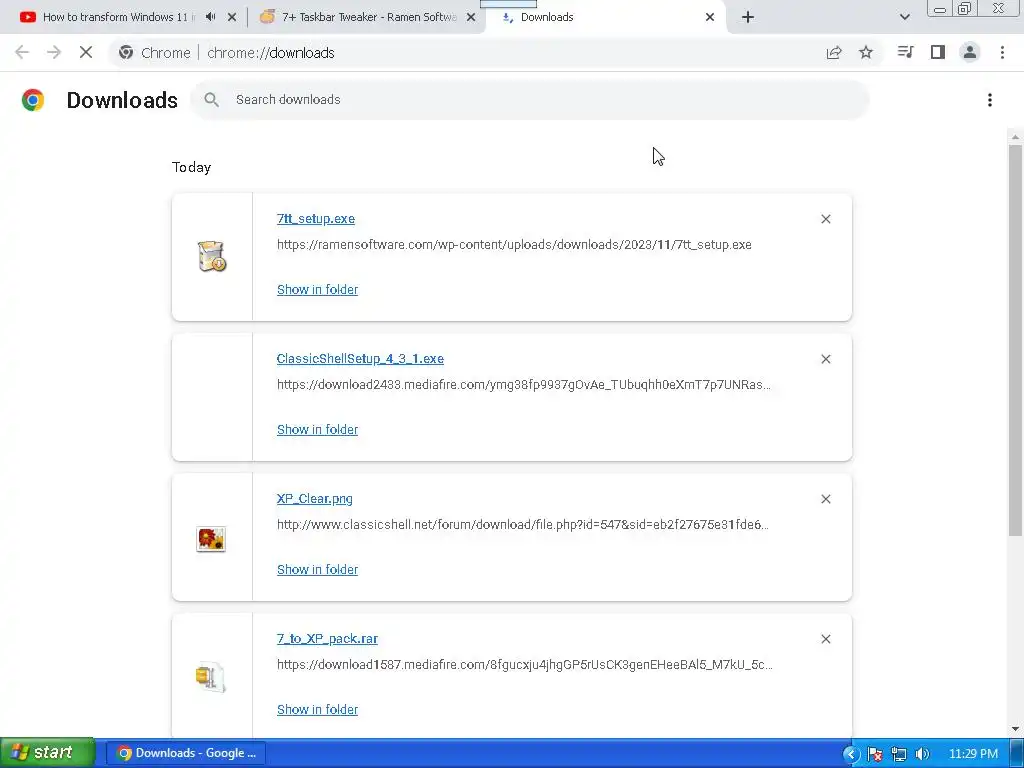The width and height of the screenshot is (1024, 768).
Task: Expand the tab search dropdown chevron
Action: coord(904,17)
